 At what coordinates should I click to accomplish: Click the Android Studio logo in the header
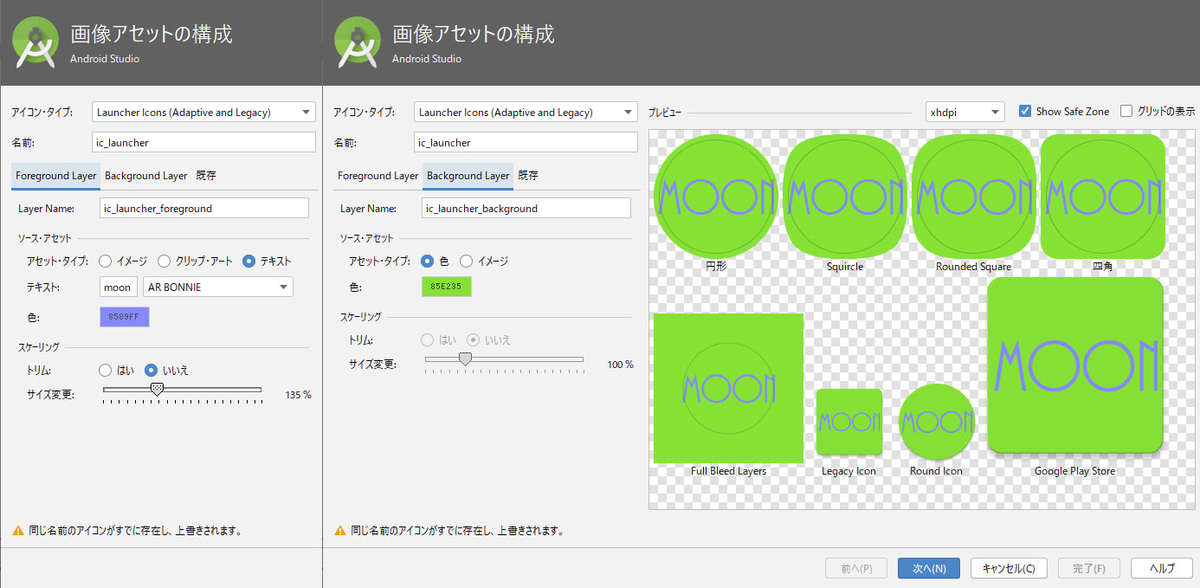tap(36, 42)
